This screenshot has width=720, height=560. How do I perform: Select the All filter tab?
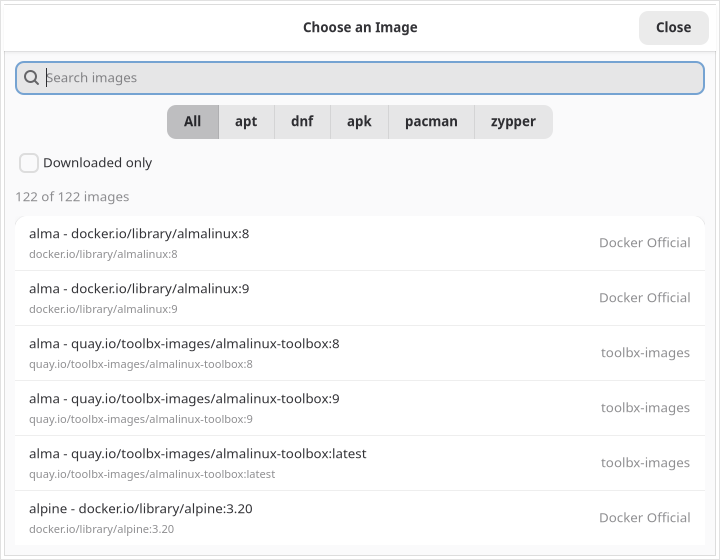193,122
